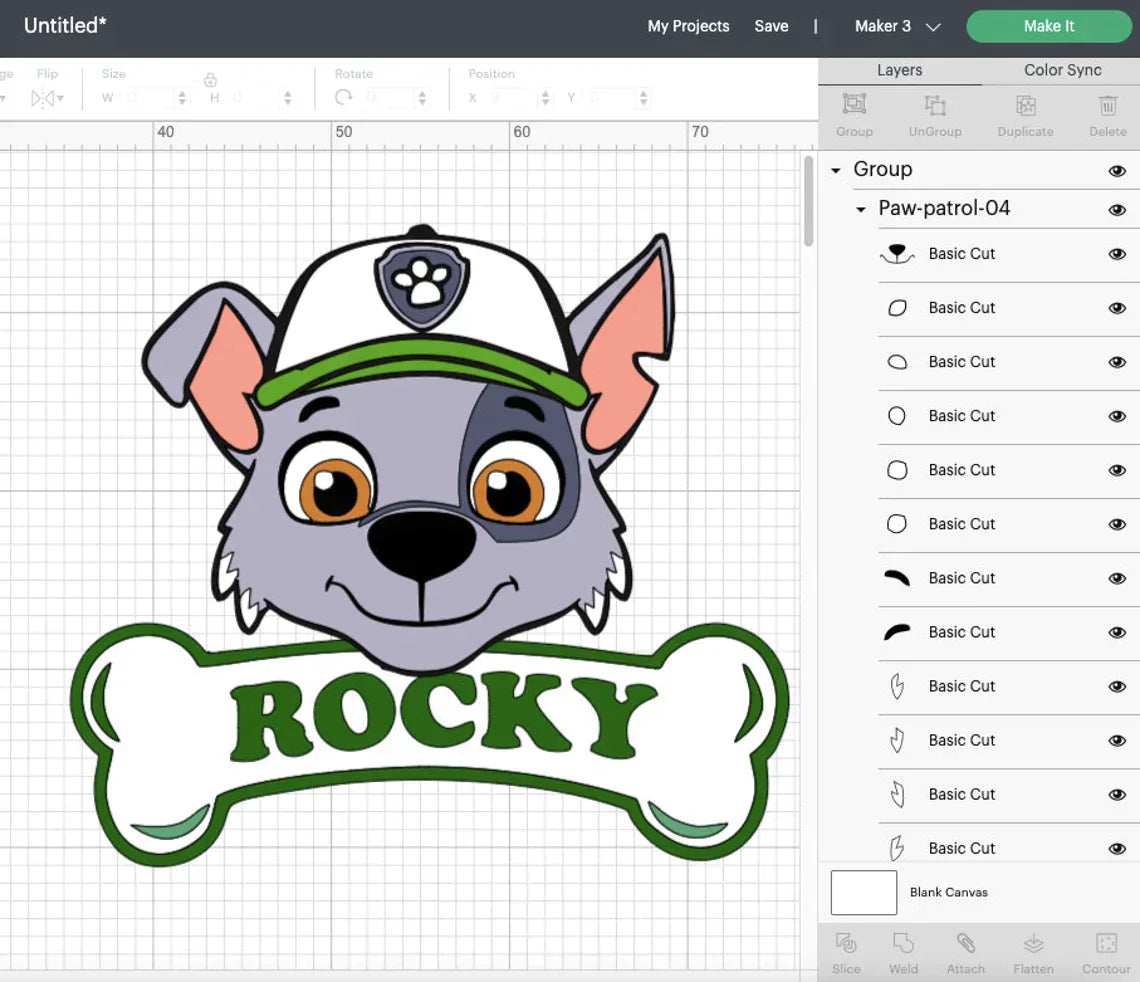Click the Flip icon in the edit bar

tap(42, 97)
